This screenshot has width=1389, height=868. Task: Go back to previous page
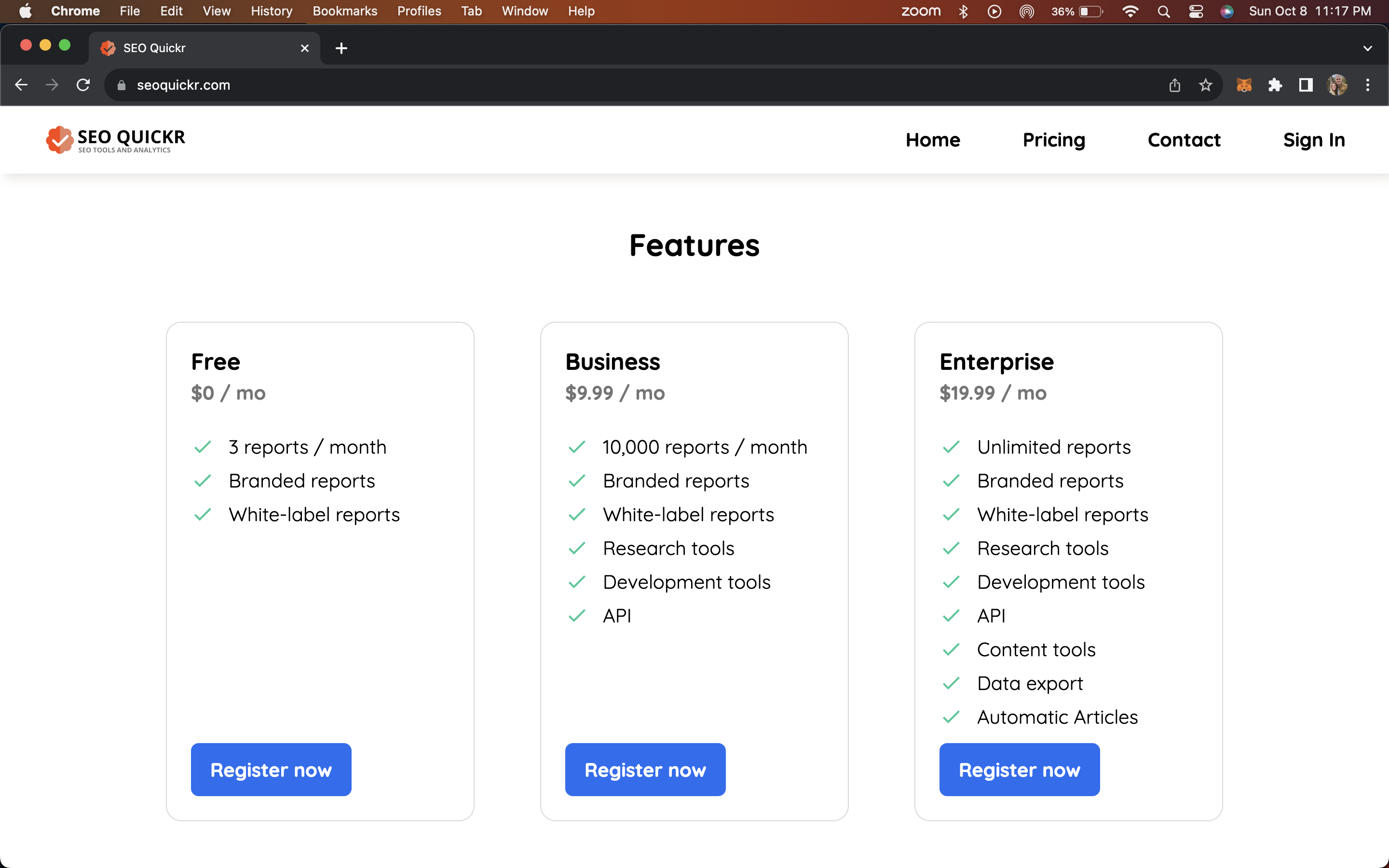pos(21,85)
